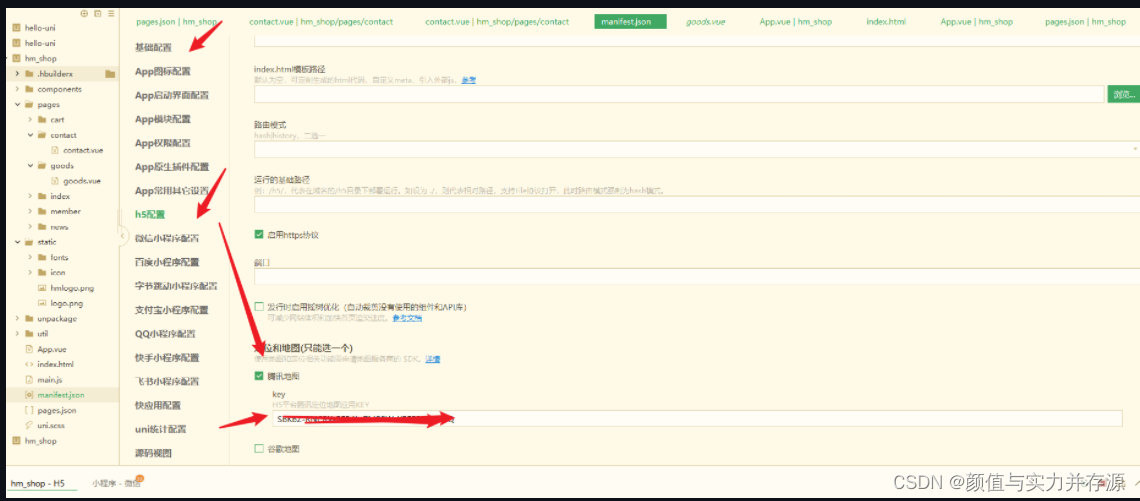
Task: Expand the index folder chevron
Action: point(30,196)
